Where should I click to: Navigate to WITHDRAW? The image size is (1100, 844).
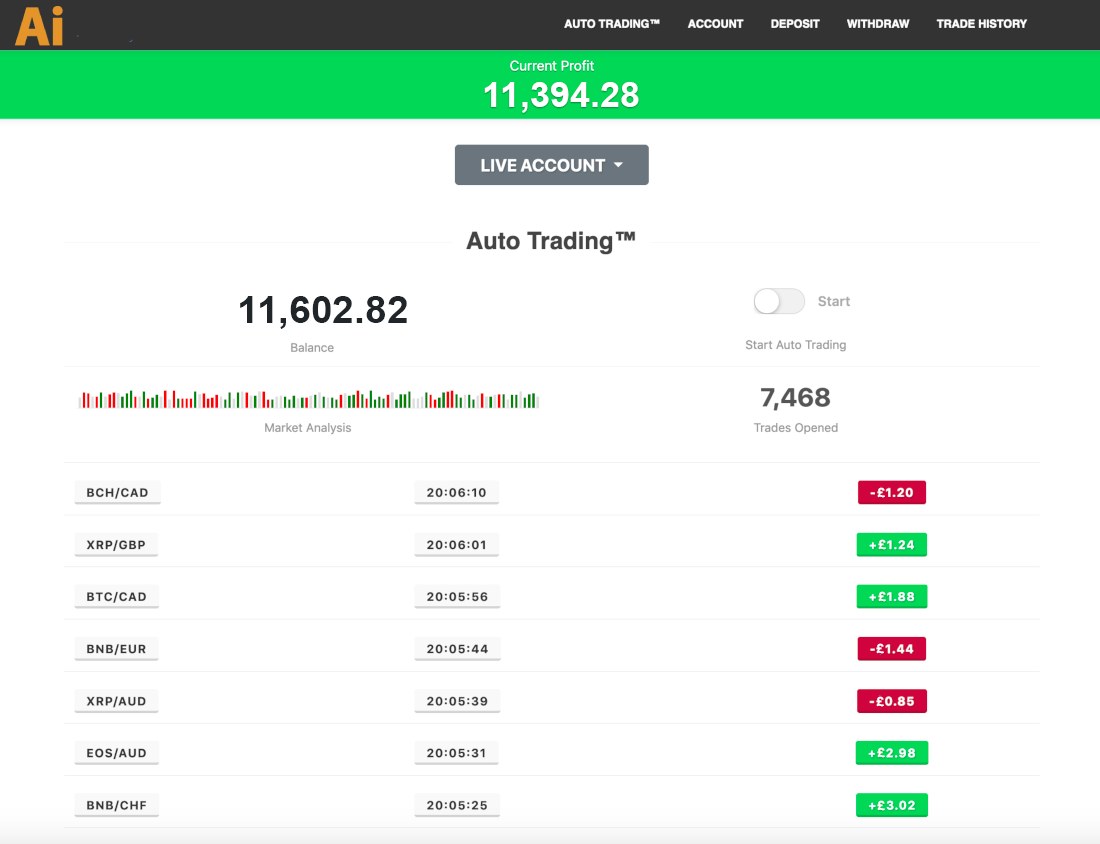[877, 24]
